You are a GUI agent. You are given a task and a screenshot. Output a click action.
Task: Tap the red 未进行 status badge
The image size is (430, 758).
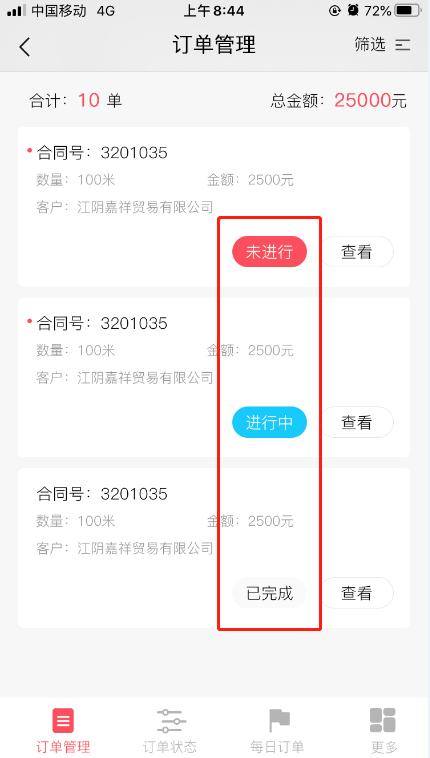tap(269, 251)
